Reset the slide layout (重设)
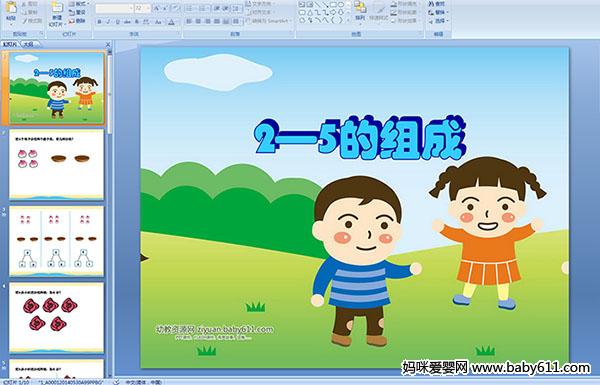Screen dimensions: 600x385 coord(78,12)
